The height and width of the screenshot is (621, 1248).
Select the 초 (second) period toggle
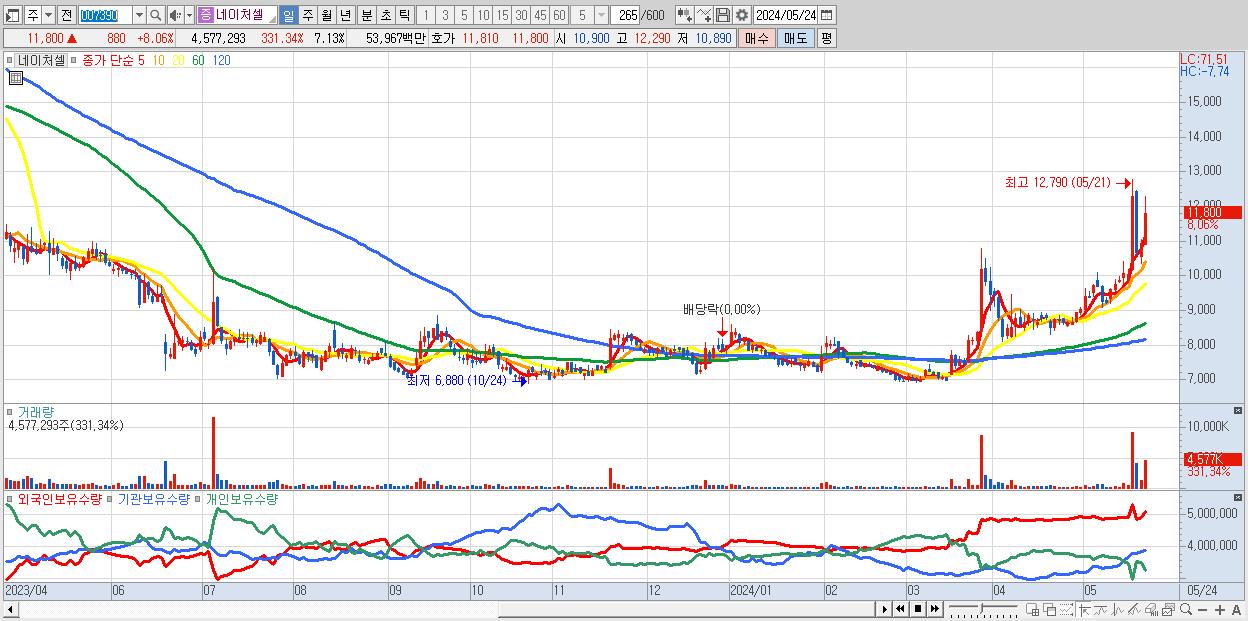point(385,15)
